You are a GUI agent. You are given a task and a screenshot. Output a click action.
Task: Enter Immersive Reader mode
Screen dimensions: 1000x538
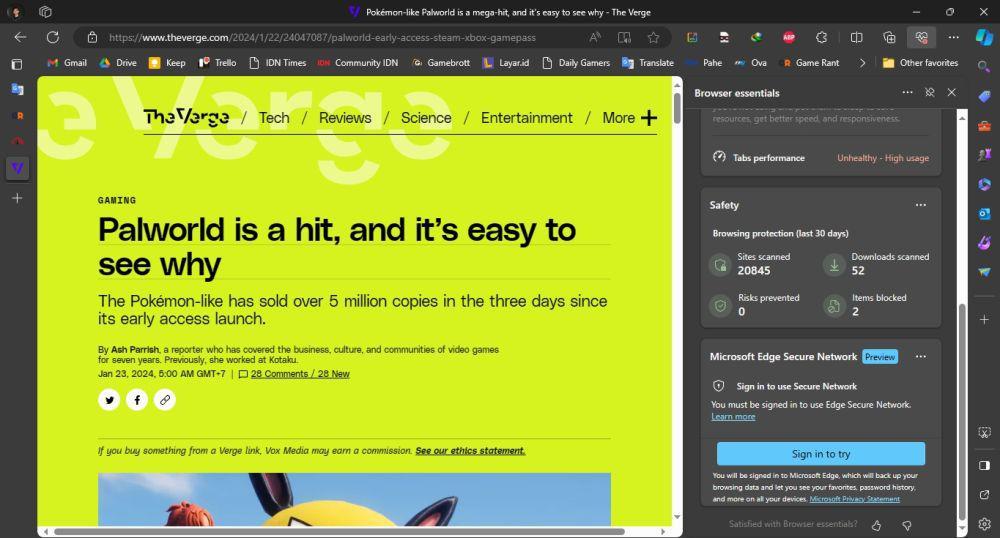pos(624,38)
